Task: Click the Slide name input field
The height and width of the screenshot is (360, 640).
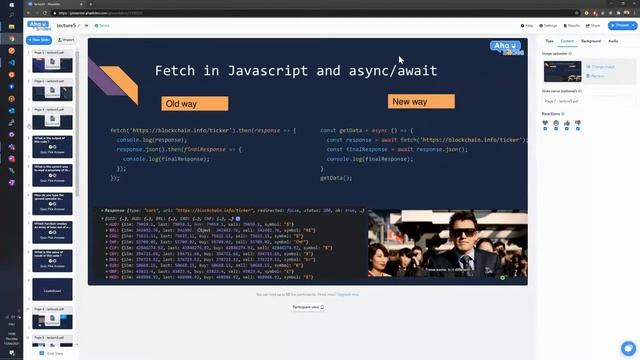Action: [588, 101]
